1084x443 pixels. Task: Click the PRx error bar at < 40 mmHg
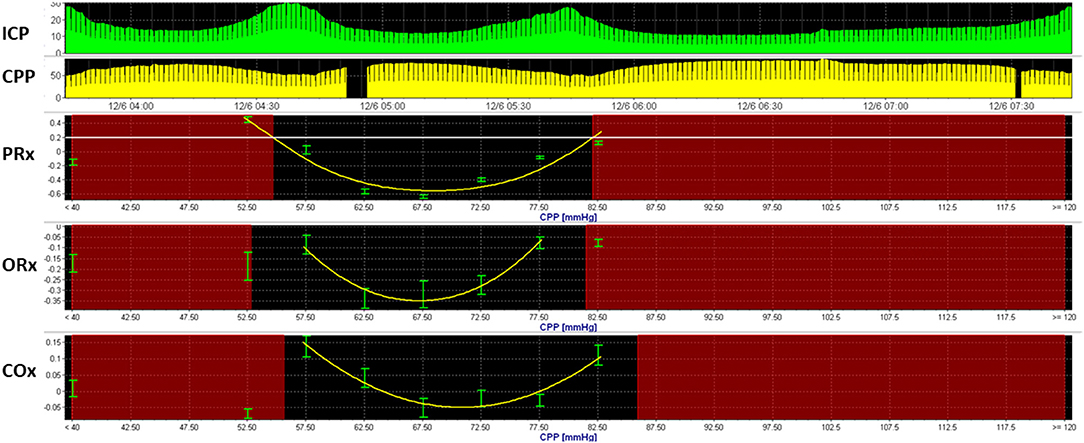[x=73, y=162]
